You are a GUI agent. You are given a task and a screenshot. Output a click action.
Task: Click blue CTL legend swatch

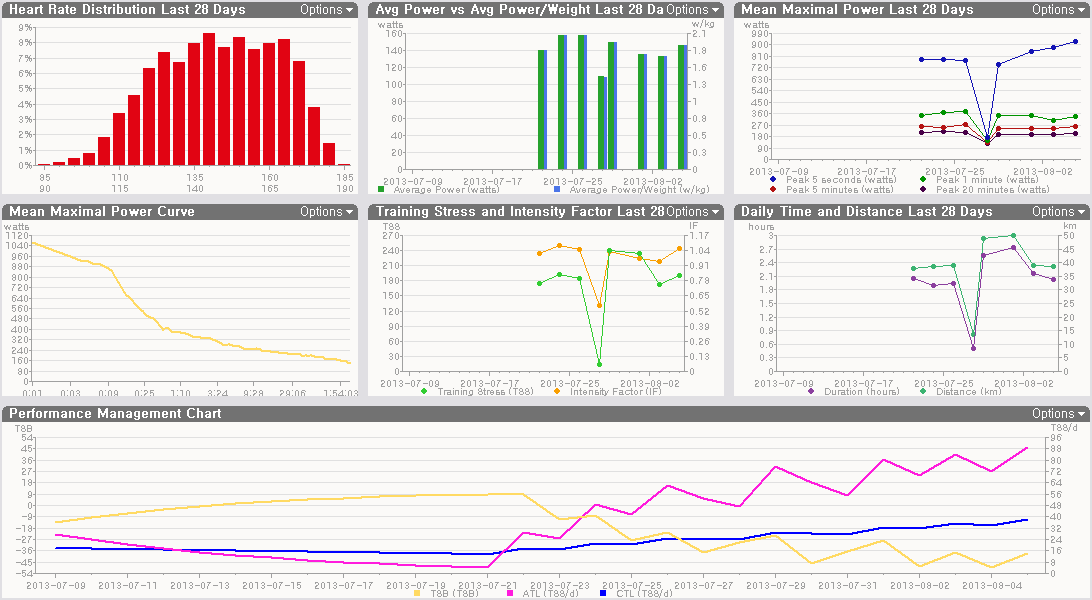tap(603, 594)
